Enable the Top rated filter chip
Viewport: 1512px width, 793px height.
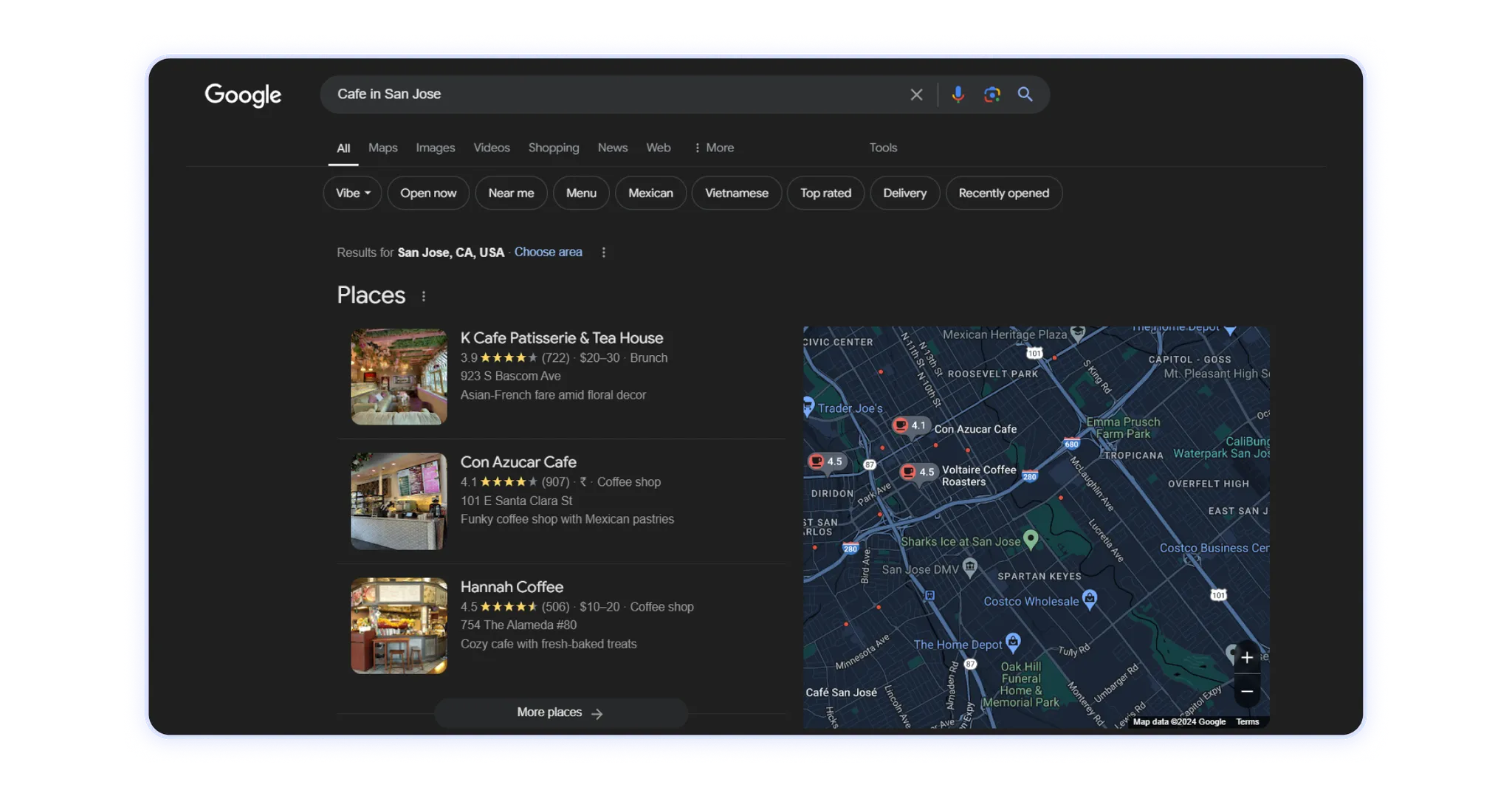(x=825, y=193)
